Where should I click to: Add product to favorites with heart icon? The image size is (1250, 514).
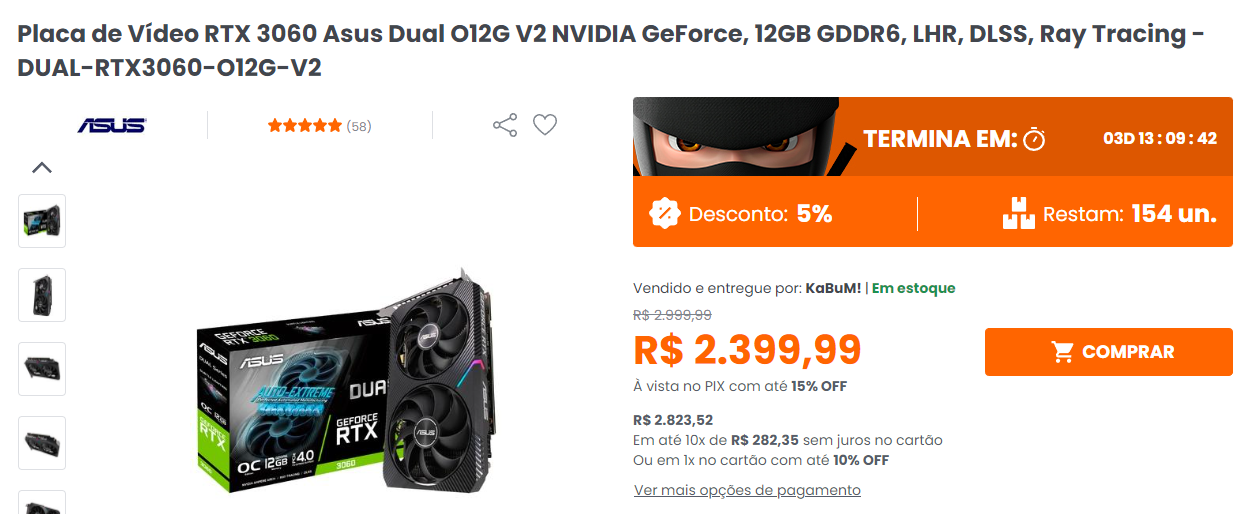click(x=545, y=125)
